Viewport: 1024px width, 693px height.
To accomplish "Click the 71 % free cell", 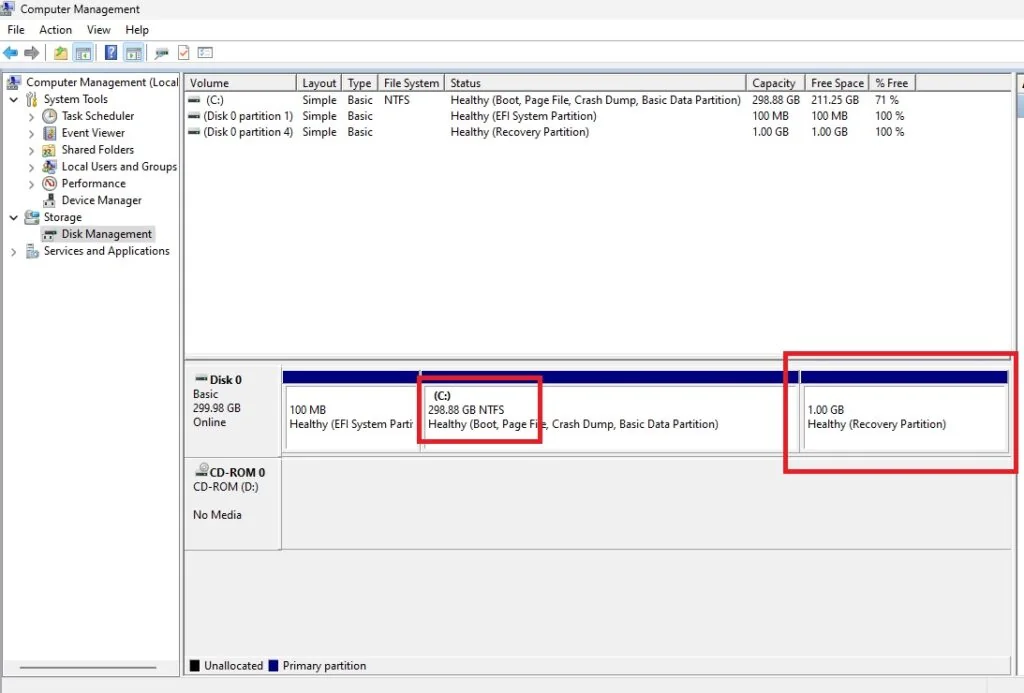I will pyautogui.click(x=887, y=100).
